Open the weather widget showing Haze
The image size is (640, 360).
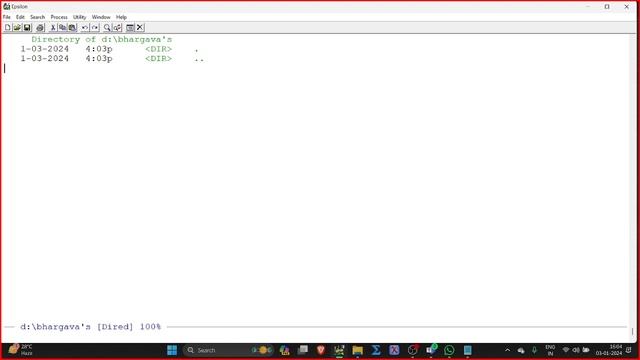[x=20, y=350]
